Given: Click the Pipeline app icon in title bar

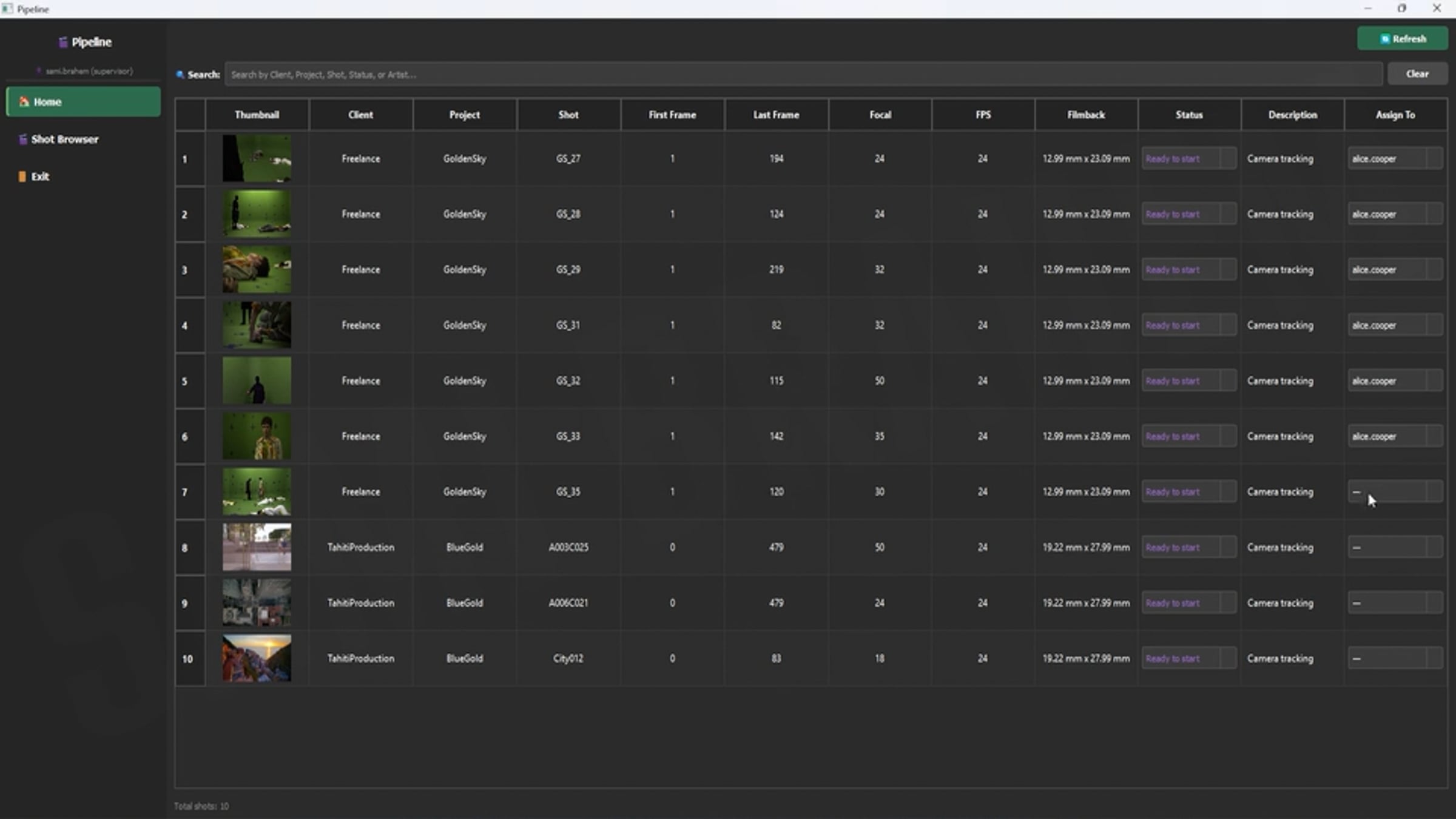Looking at the screenshot, I should [7, 9].
